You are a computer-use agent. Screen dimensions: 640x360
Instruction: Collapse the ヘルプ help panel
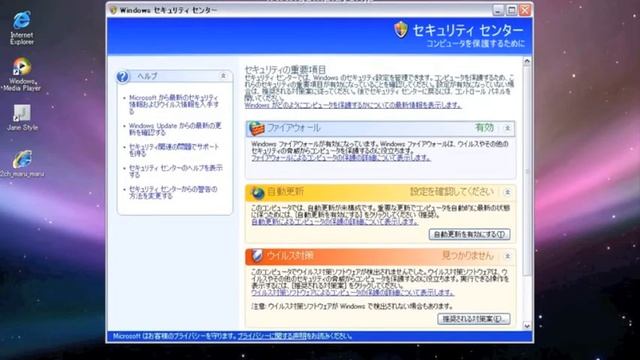pos(223,76)
